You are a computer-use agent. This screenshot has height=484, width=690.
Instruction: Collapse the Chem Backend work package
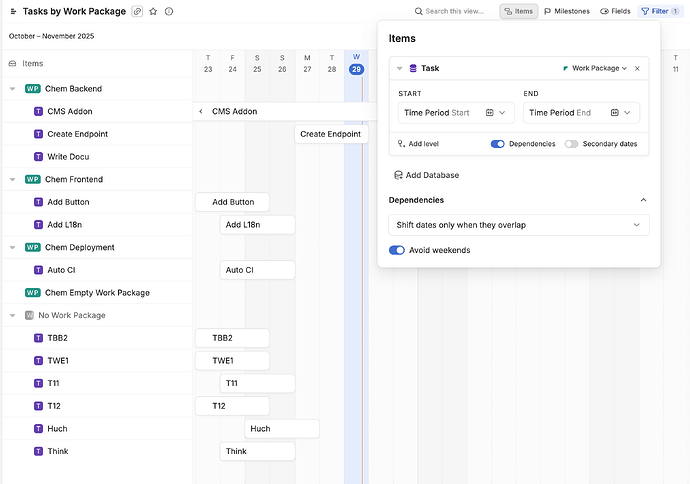pos(12,89)
